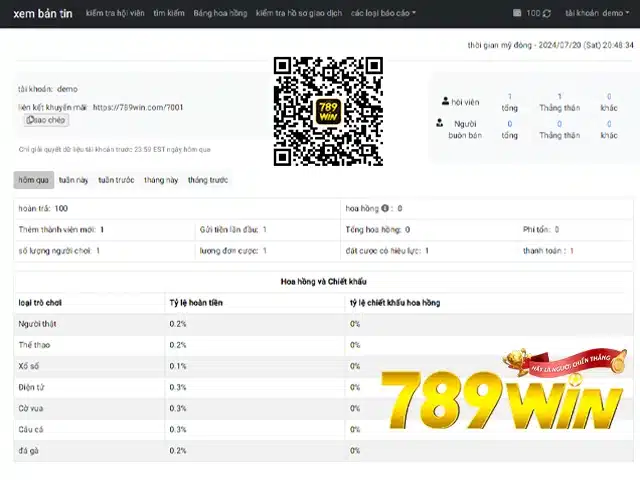
Task: Click 'Hoa hồng và Chiết khấu' table title
Action: (x=324, y=282)
